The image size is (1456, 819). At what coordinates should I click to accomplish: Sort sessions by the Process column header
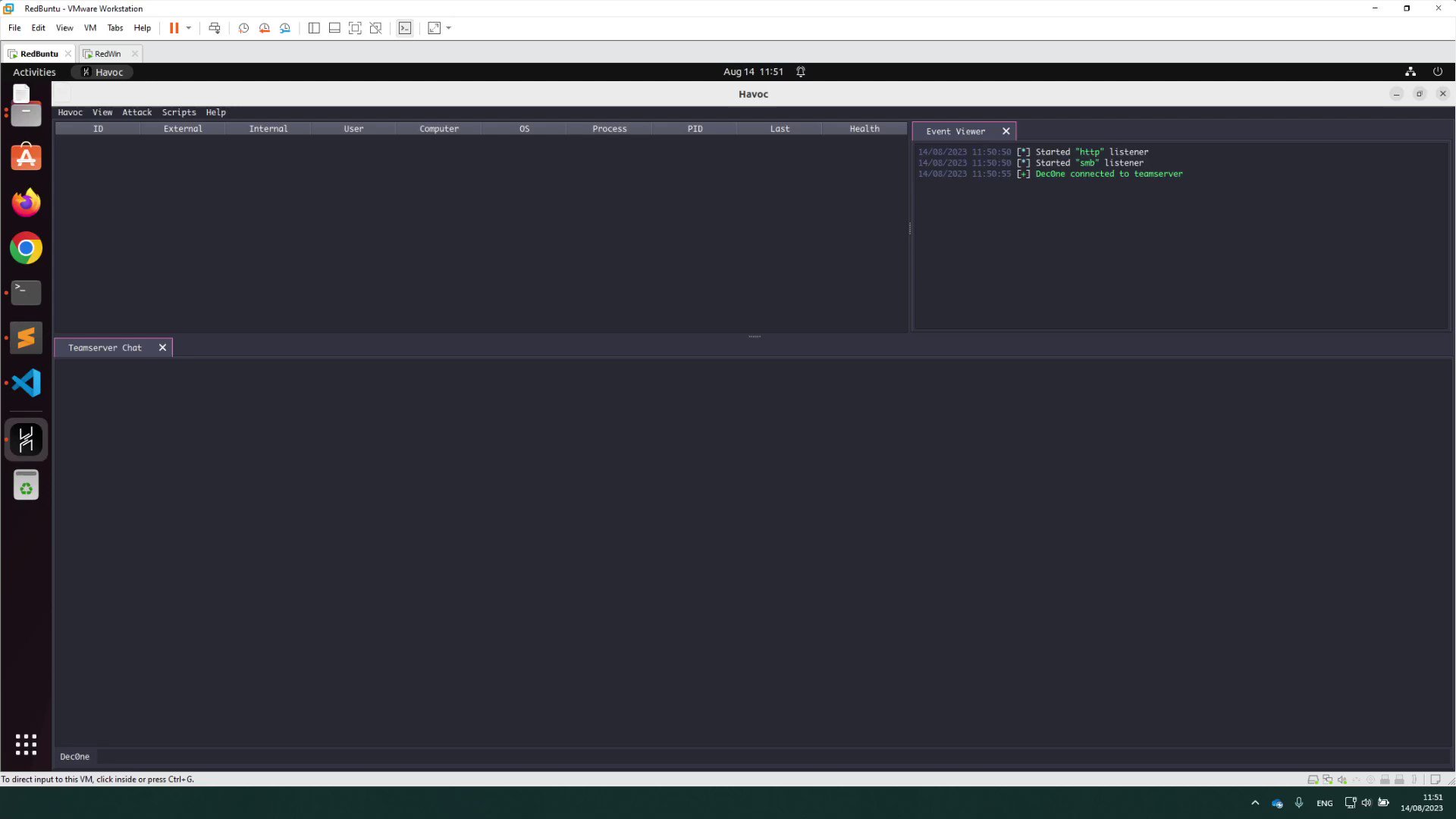(x=610, y=129)
